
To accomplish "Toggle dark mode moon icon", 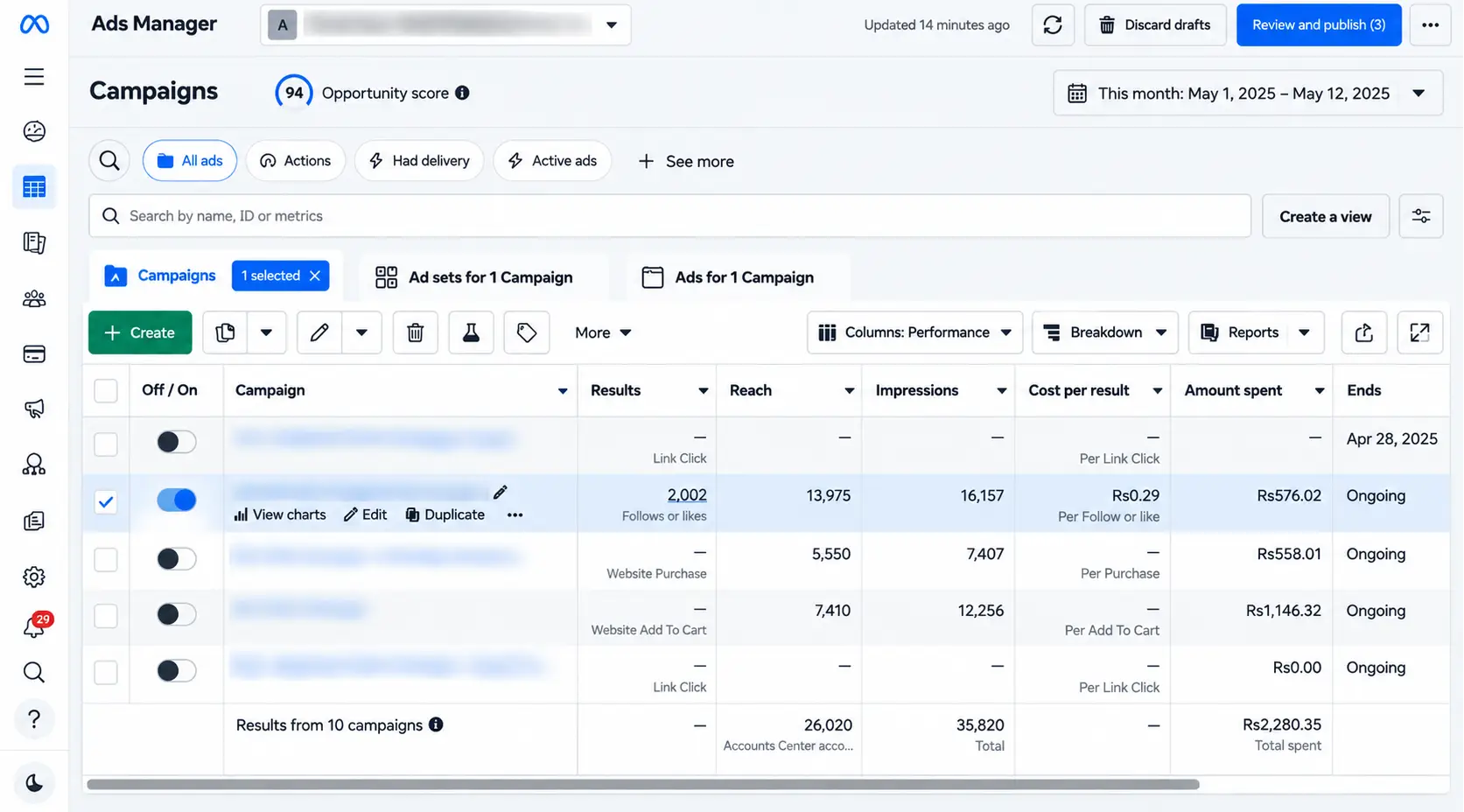I will (x=34, y=783).
